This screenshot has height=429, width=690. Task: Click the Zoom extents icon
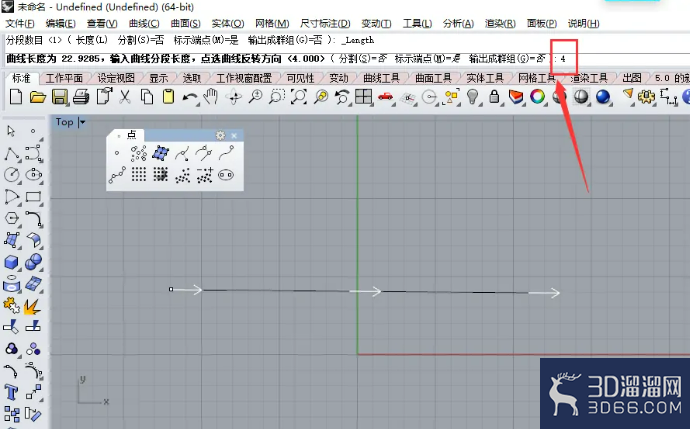tap(299, 97)
